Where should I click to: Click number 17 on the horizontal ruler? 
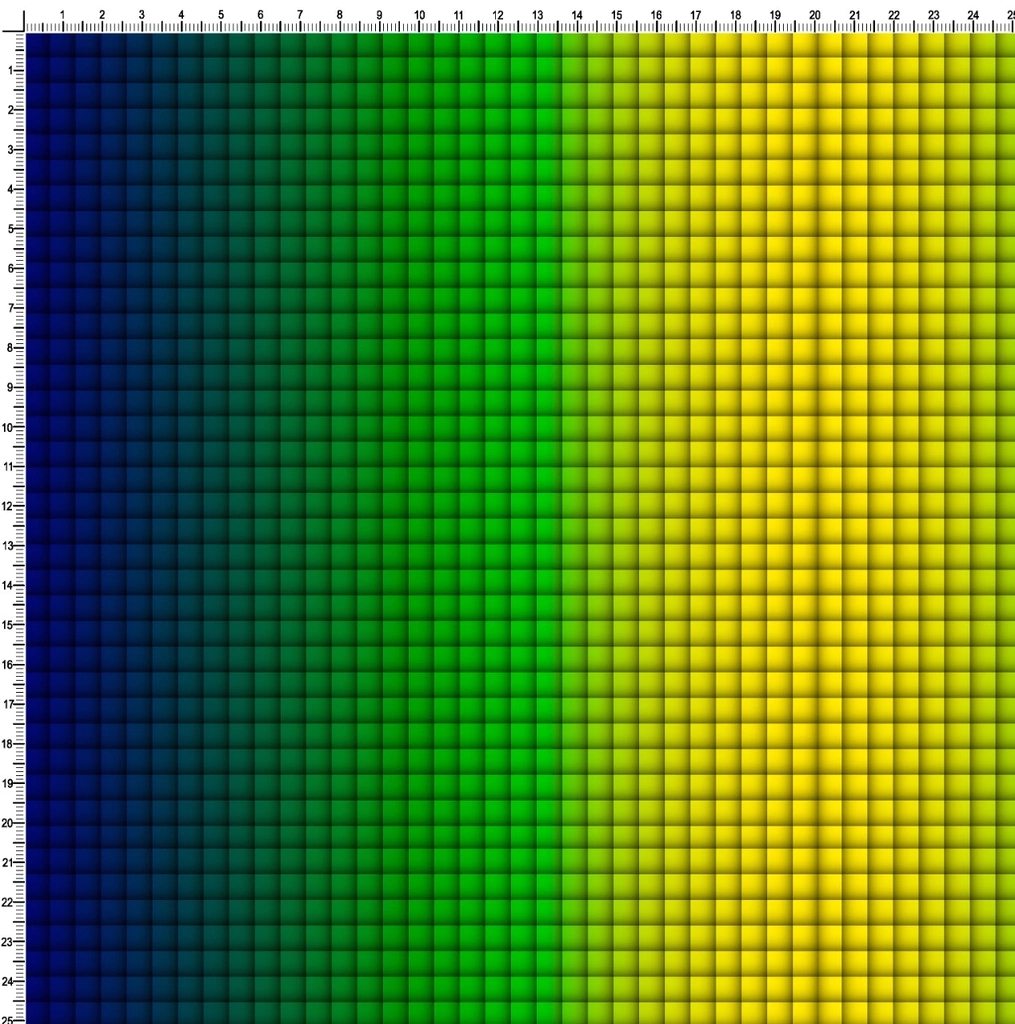(x=695, y=14)
